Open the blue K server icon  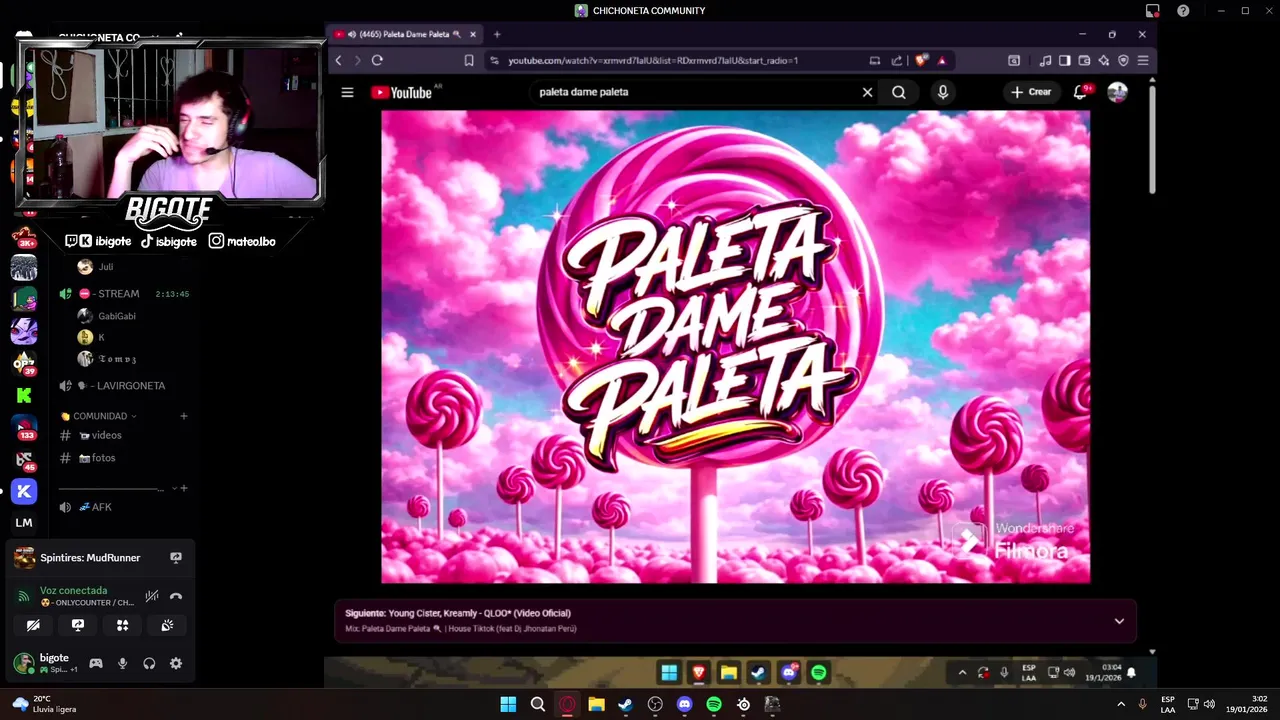(x=24, y=491)
